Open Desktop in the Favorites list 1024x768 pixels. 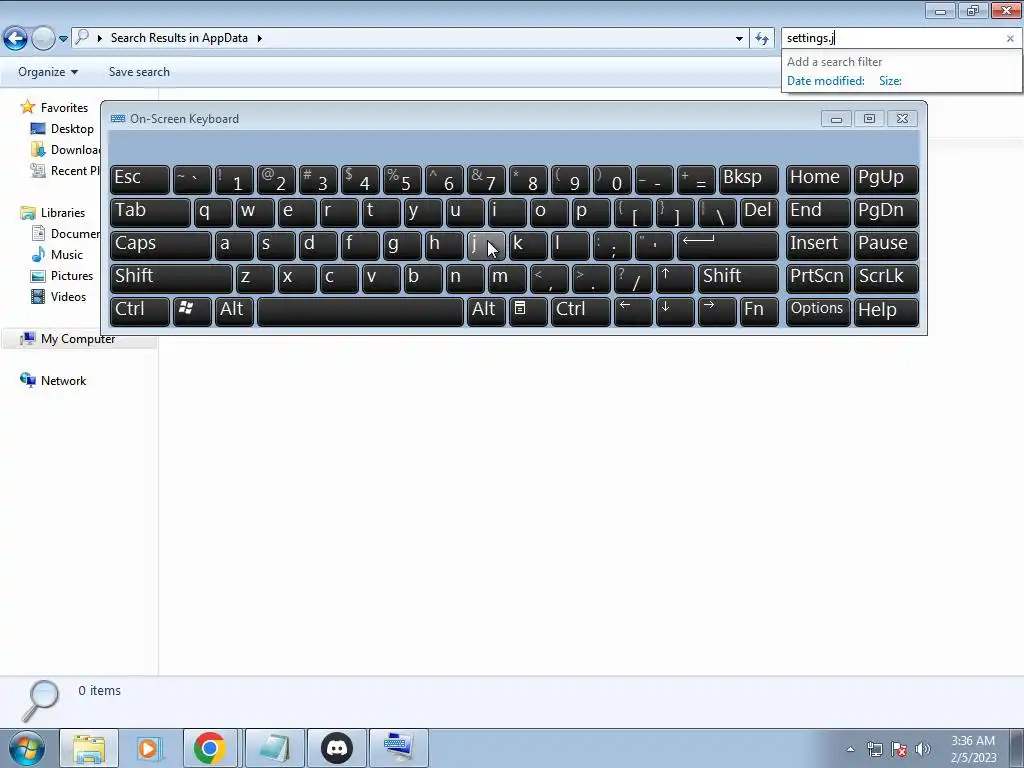point(63,129)
